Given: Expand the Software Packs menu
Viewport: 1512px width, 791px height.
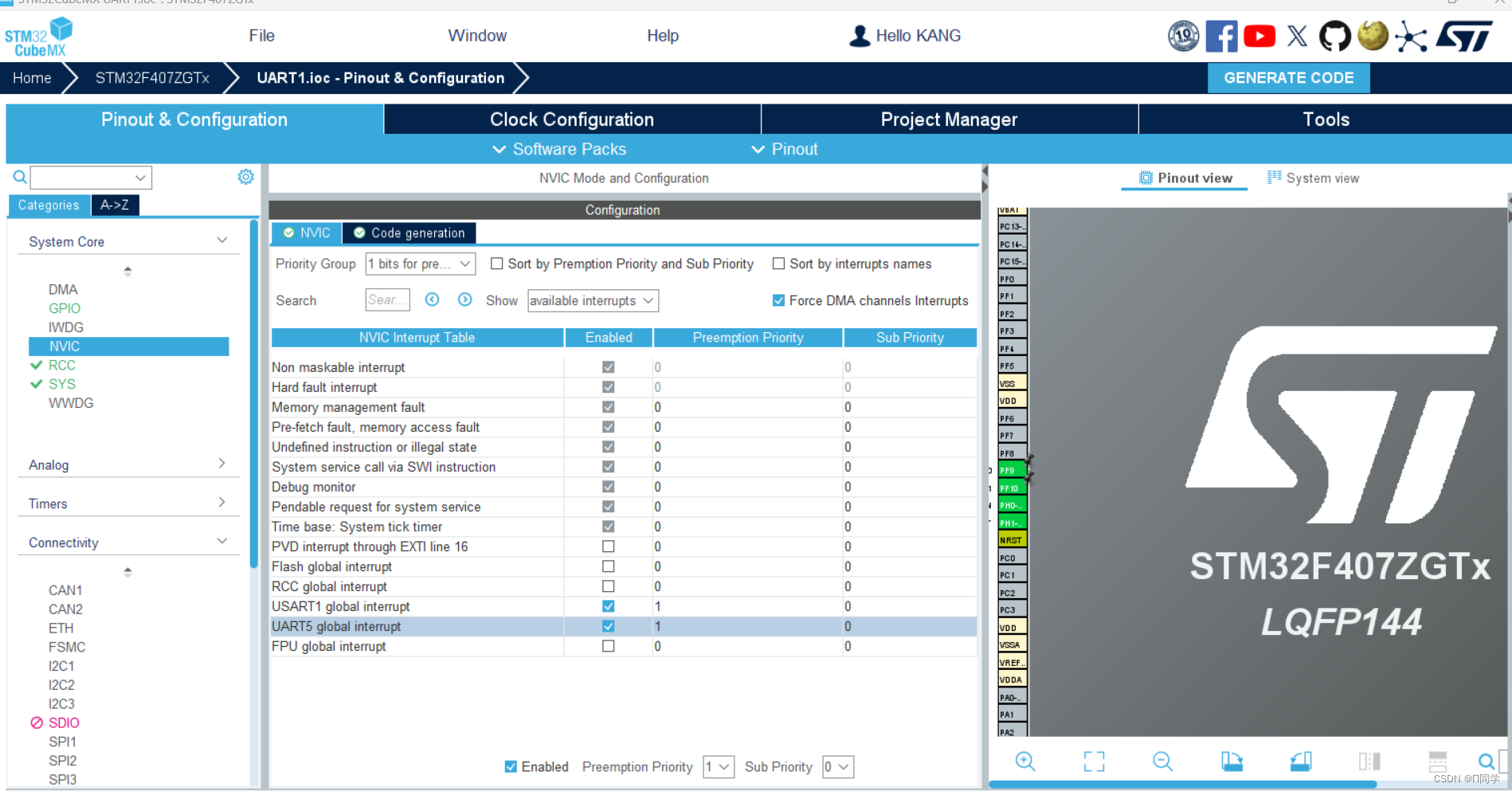Looking at the screenshot, I should coord(559,149).
